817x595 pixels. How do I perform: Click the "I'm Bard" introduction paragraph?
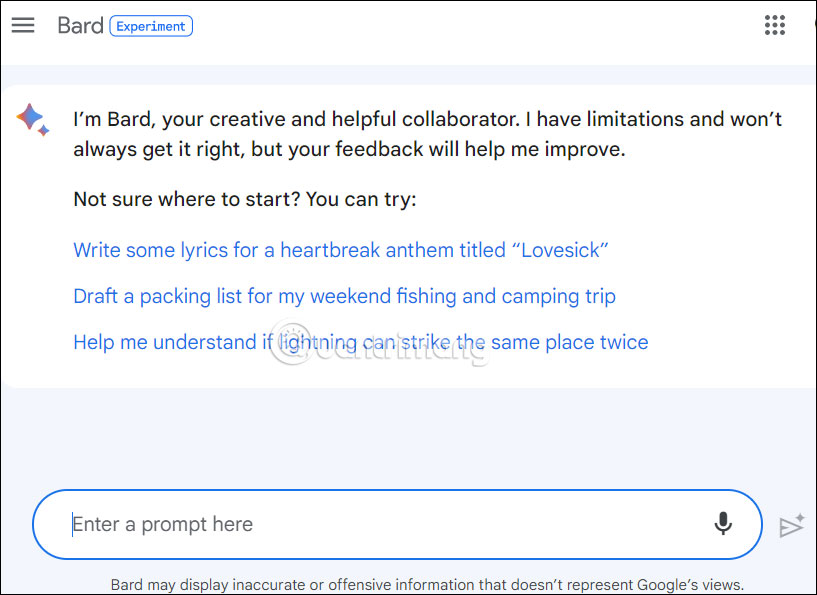tap(427, 135)
